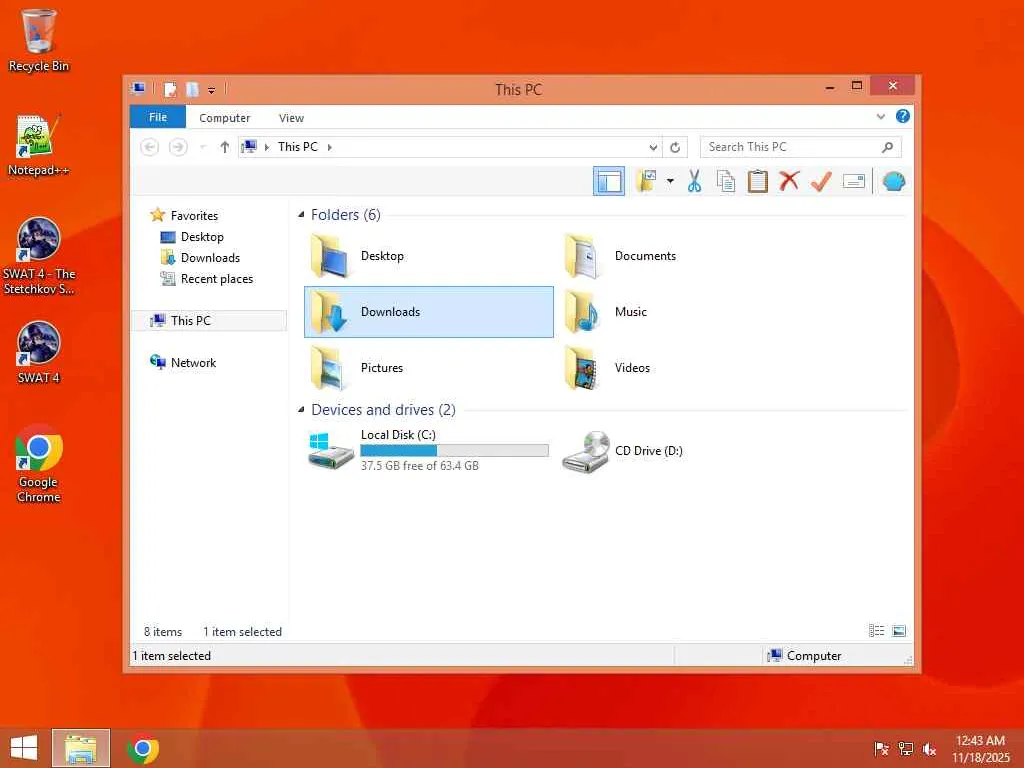Click the Search This PC field
The image size is (1024, 768).
(801, 147)
